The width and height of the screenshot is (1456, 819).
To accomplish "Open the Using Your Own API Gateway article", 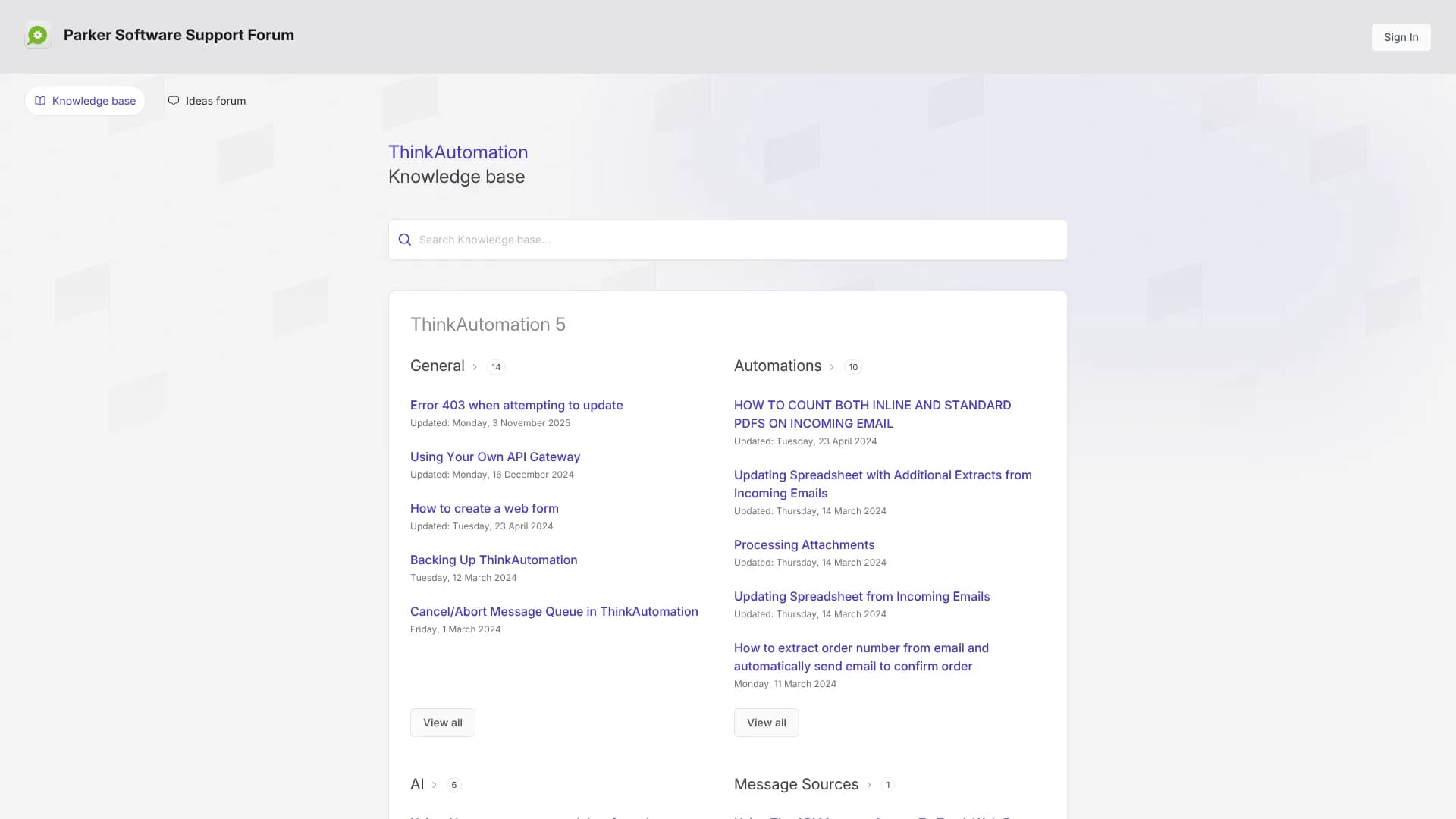I will 494,457.
